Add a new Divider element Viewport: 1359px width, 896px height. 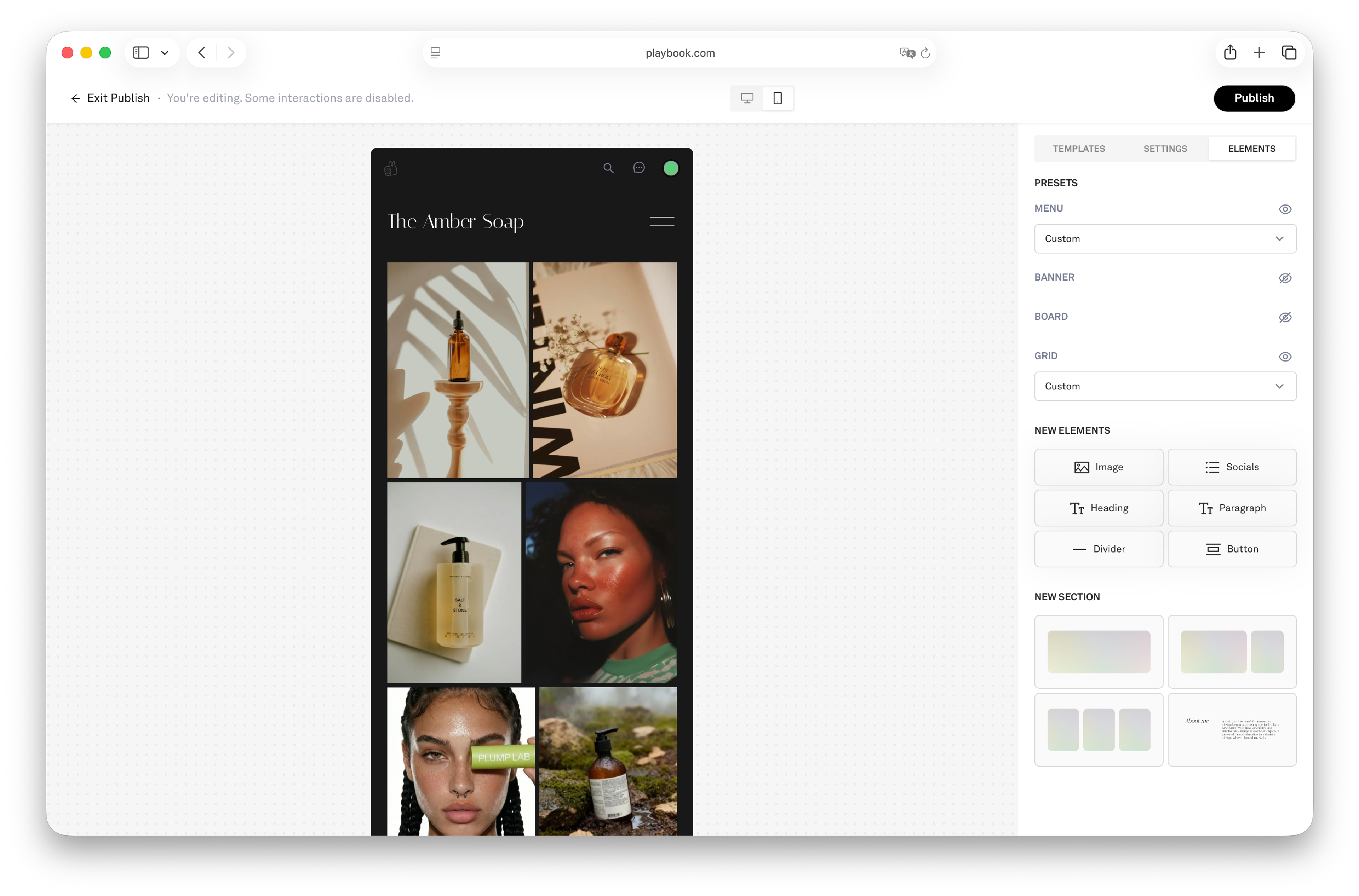(x=1098, y=549)
